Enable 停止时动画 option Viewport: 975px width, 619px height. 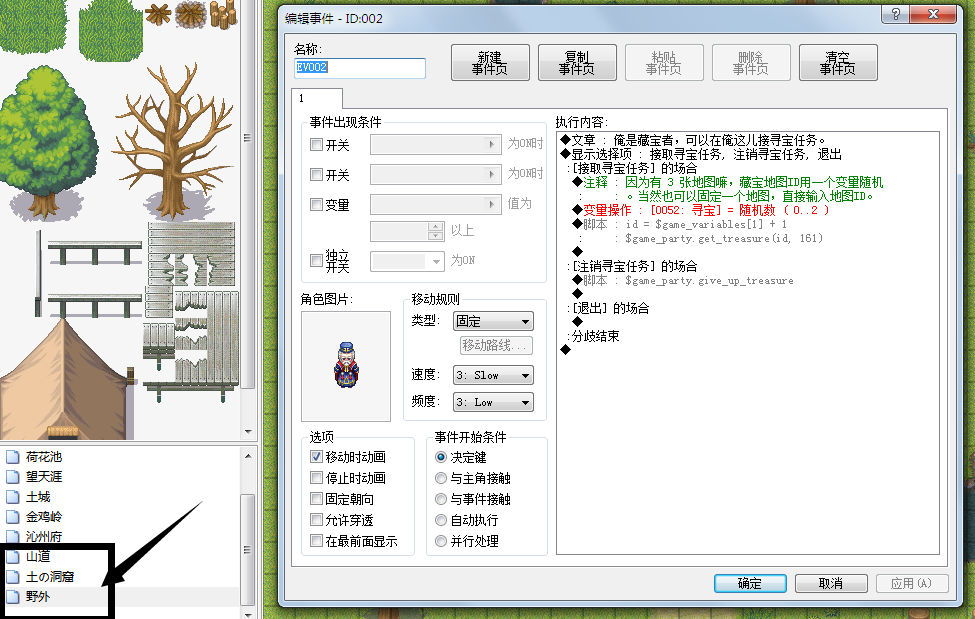point(317,478)
